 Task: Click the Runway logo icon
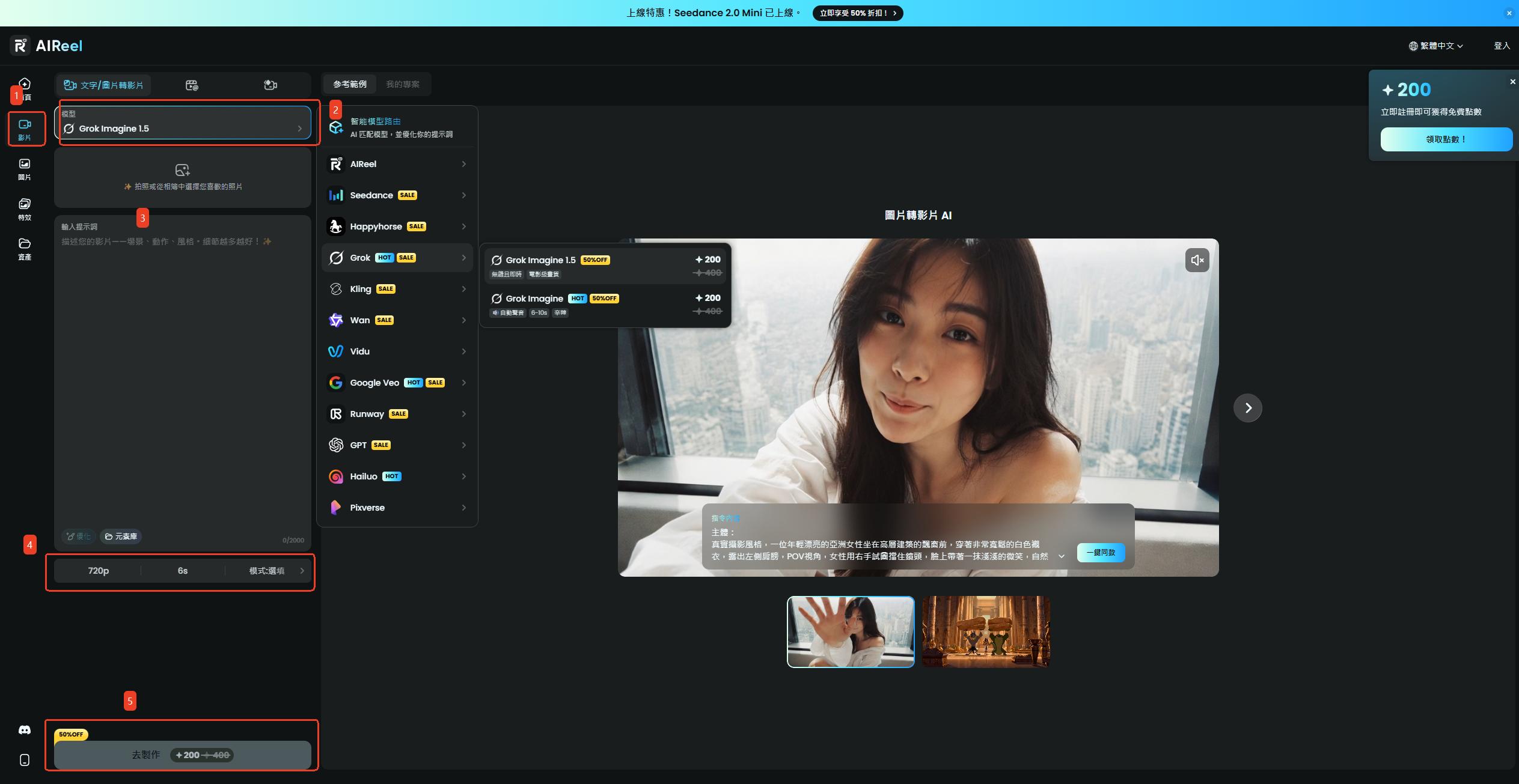335,414
